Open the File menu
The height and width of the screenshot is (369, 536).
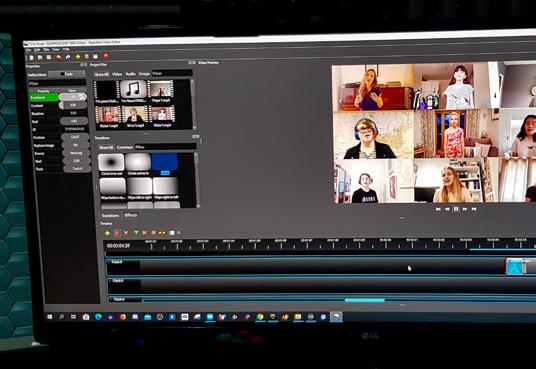(x=29, y=50)
